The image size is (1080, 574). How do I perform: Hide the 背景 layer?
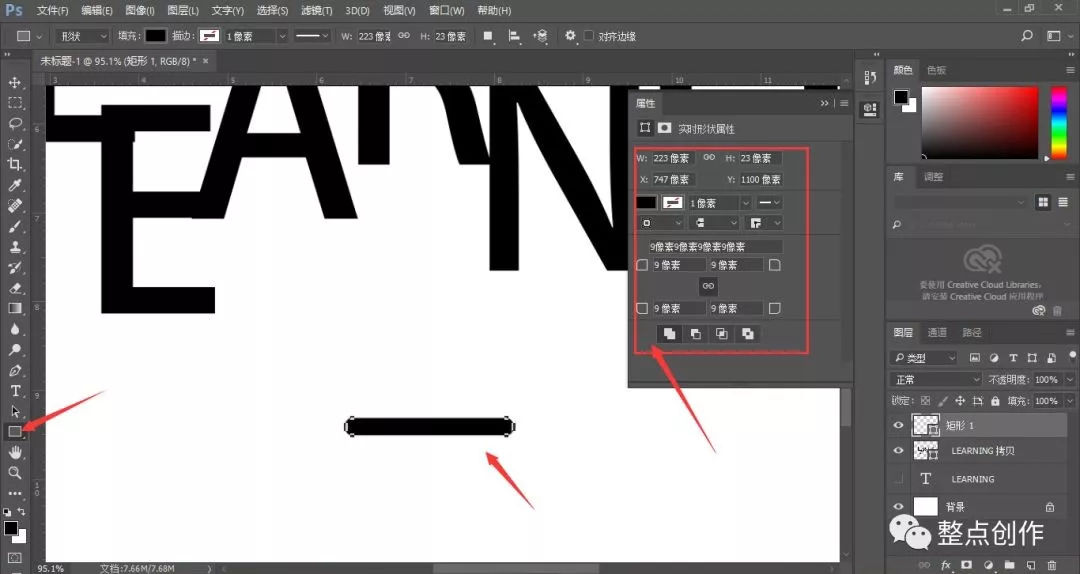898,506
